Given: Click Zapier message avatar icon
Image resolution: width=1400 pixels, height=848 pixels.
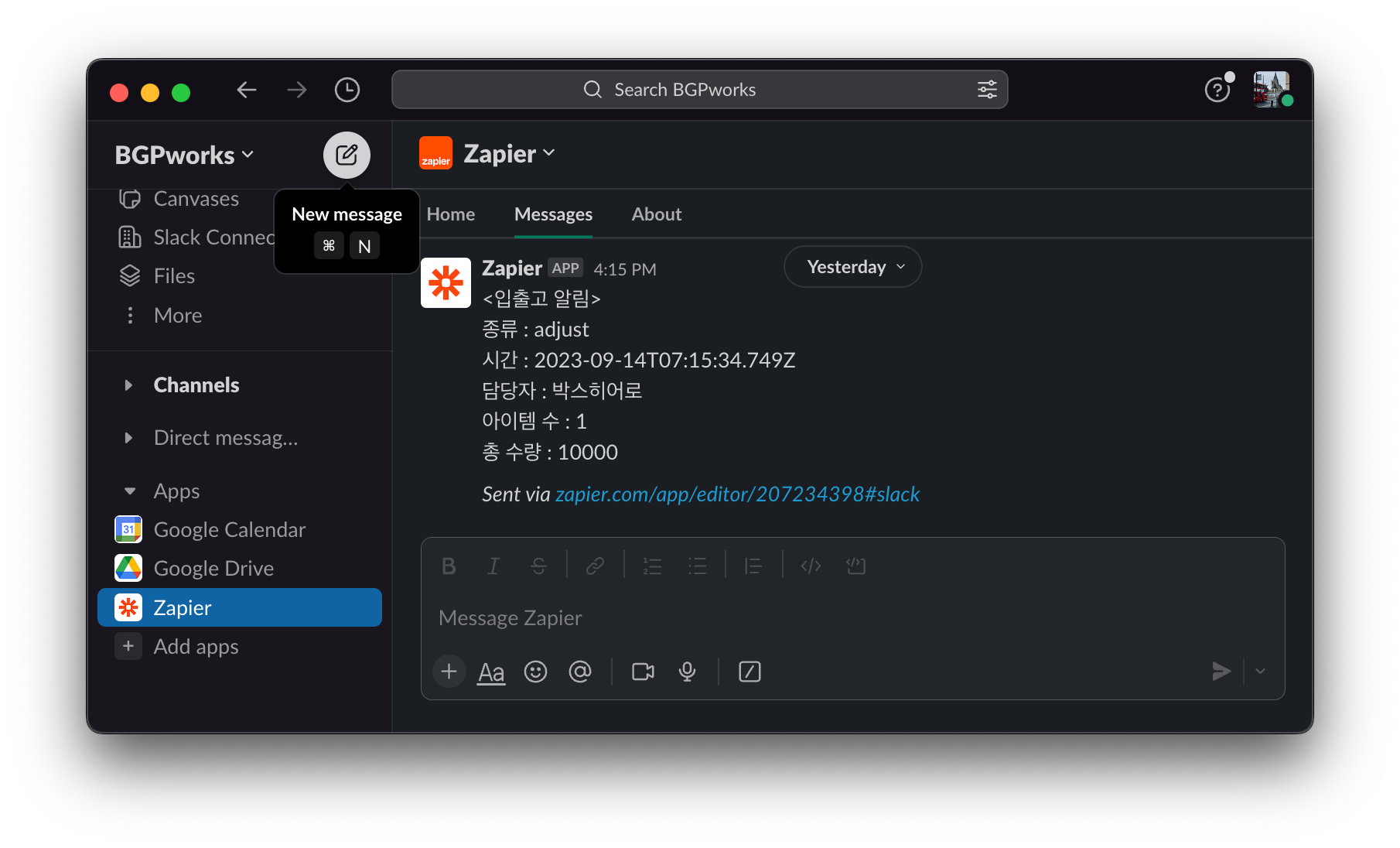Looking at the screenshot, I should [446, 282].
